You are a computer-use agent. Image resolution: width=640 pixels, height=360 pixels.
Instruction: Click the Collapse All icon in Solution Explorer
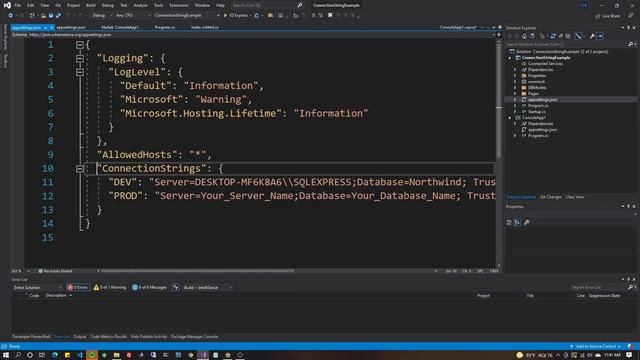point(560,36)
